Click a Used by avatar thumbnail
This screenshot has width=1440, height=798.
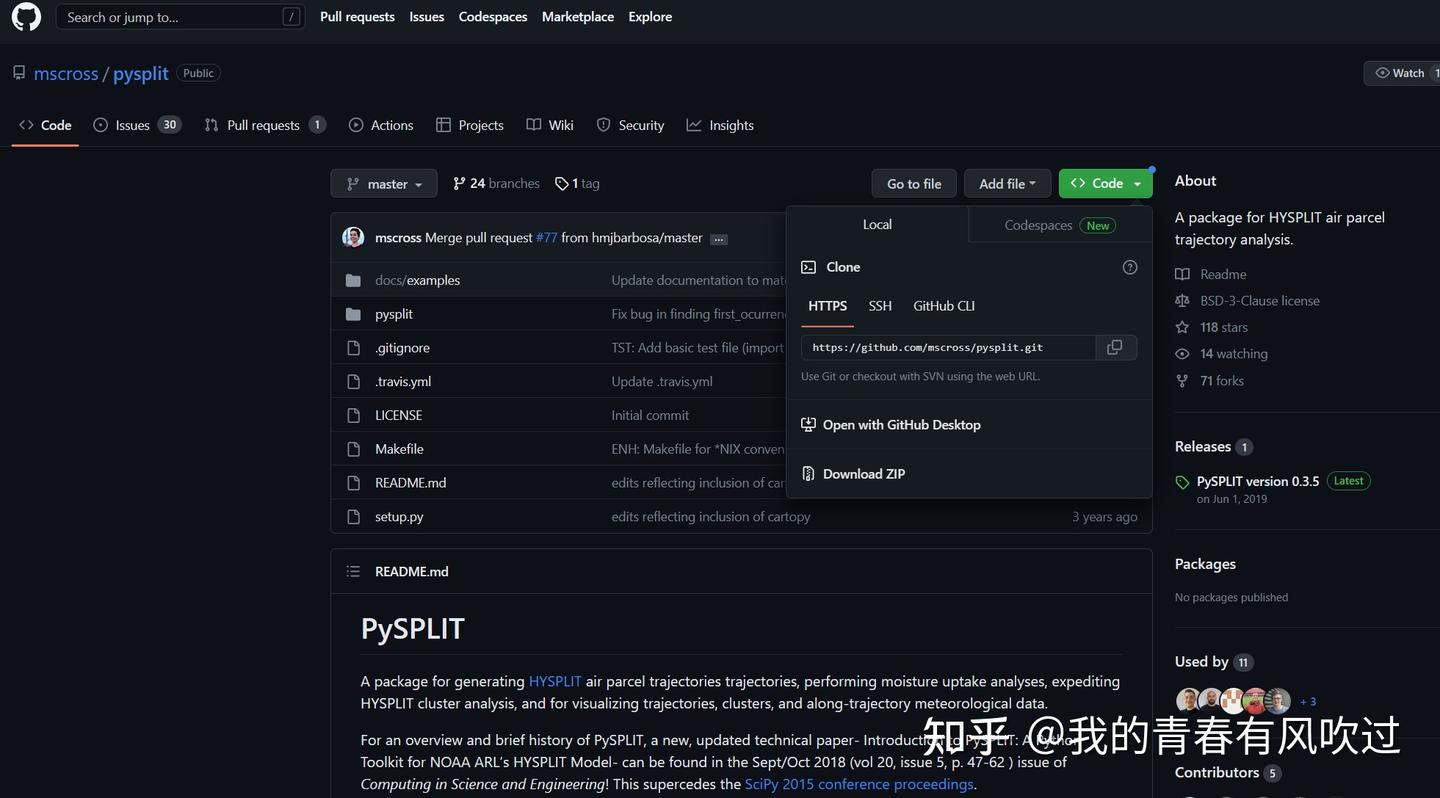[1188, 700]
